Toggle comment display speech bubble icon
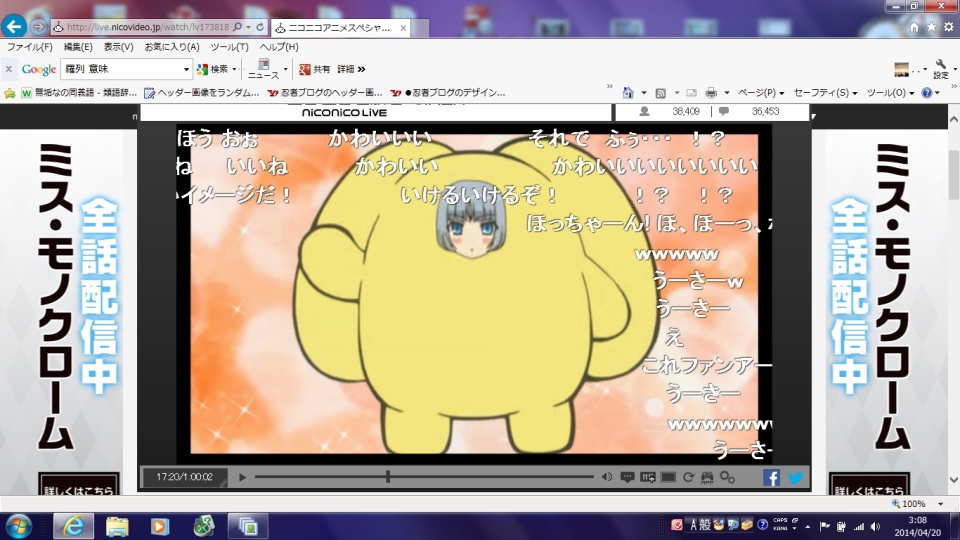960x540 pixels. tap(627, 477)
